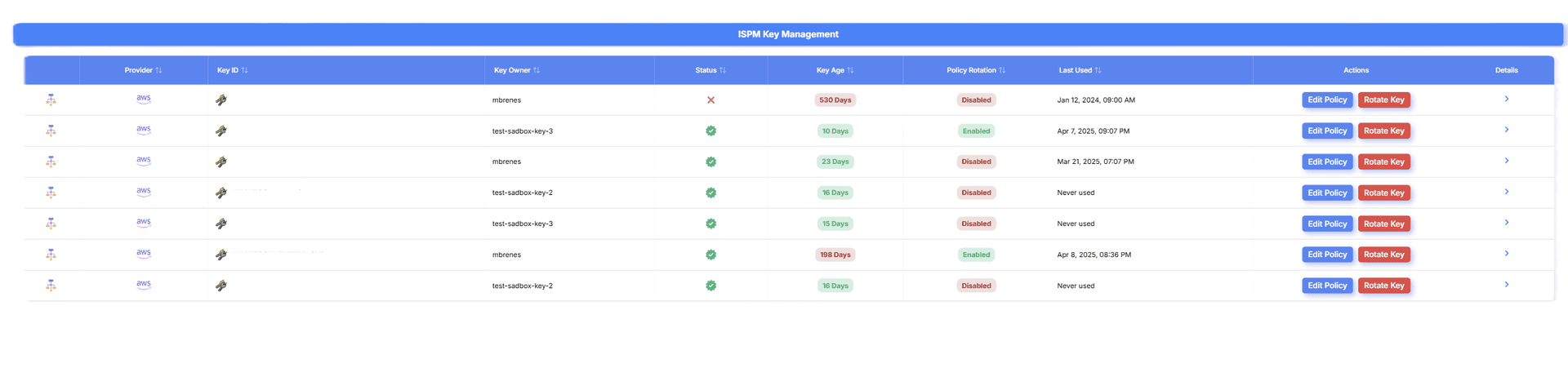Click owner mbrenes in the 530 Days row

(x=506, y=100)
